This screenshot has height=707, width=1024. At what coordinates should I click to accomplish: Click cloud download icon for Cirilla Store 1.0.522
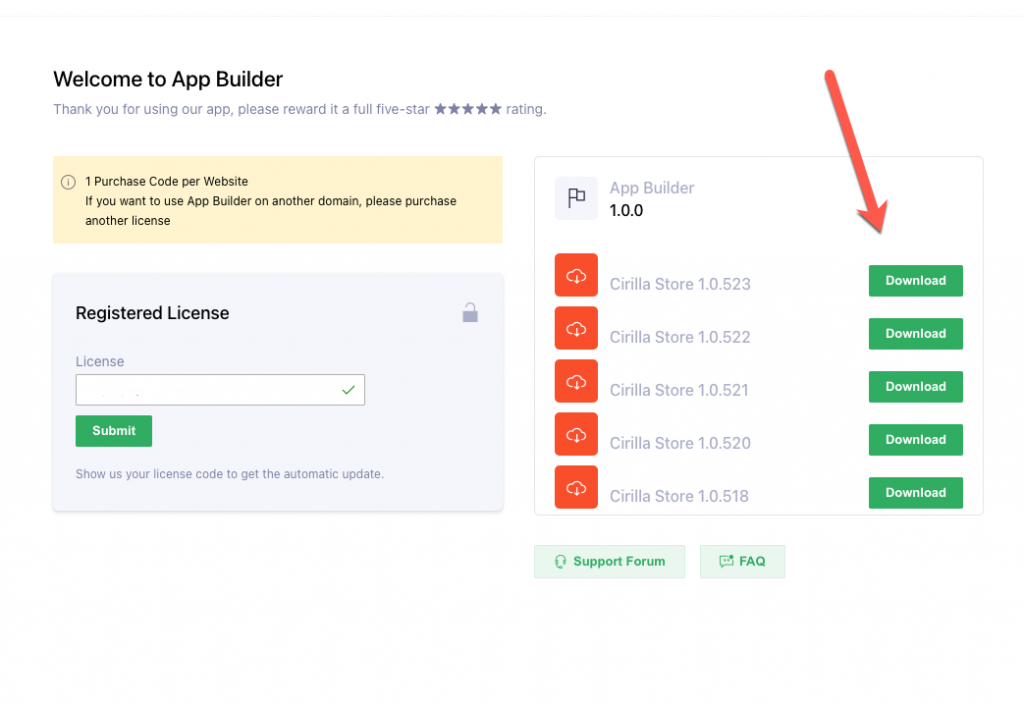coord(576,328)
